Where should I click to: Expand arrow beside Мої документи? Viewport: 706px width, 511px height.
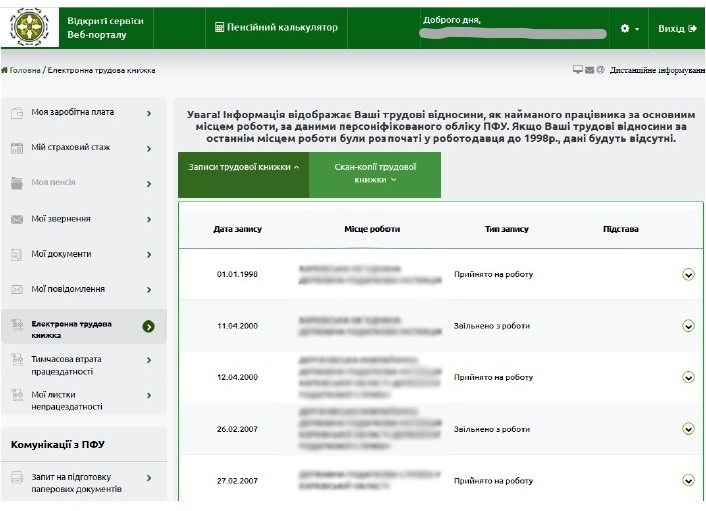point(149,255)
